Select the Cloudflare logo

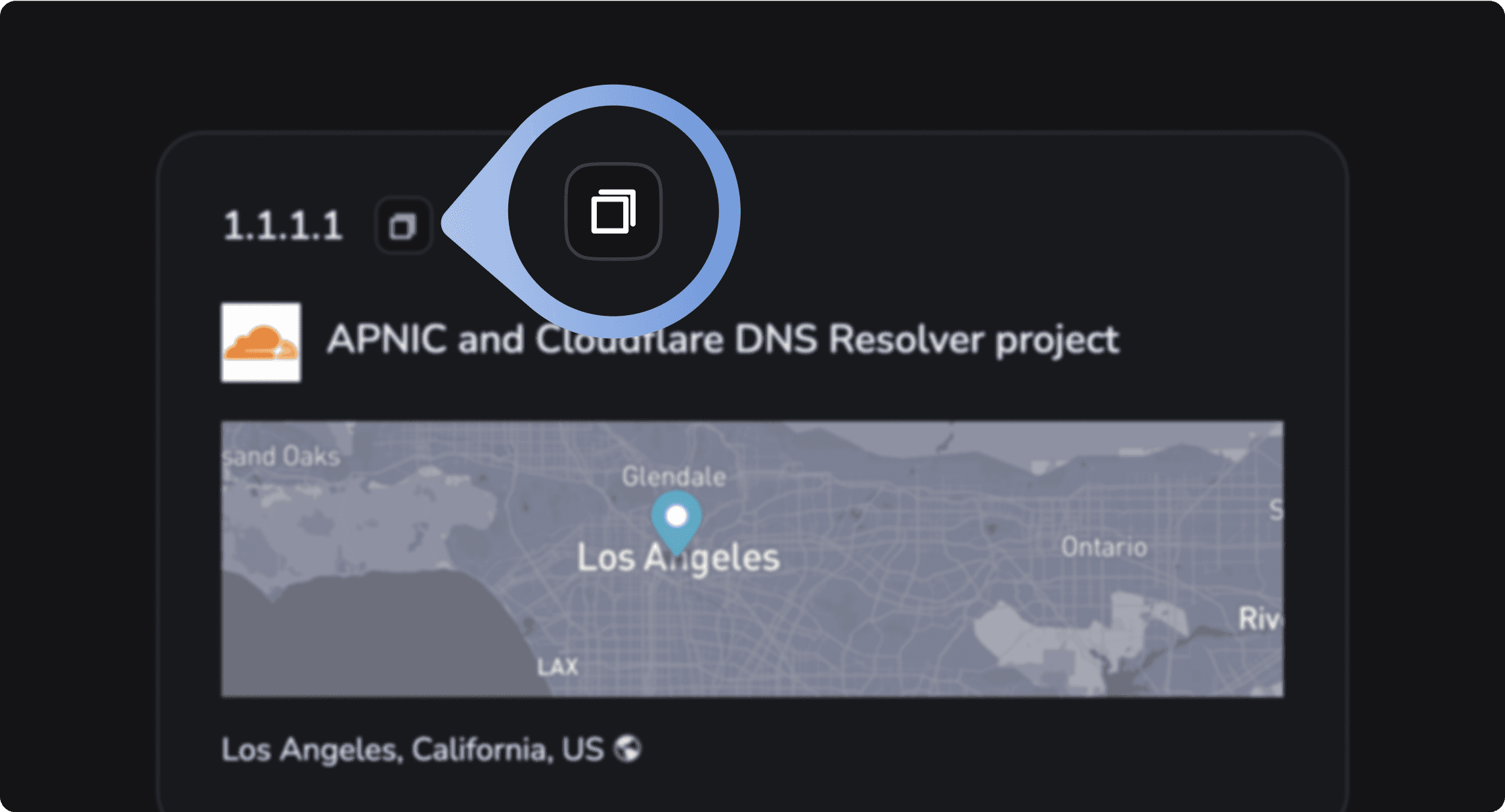tap(261, 342)
